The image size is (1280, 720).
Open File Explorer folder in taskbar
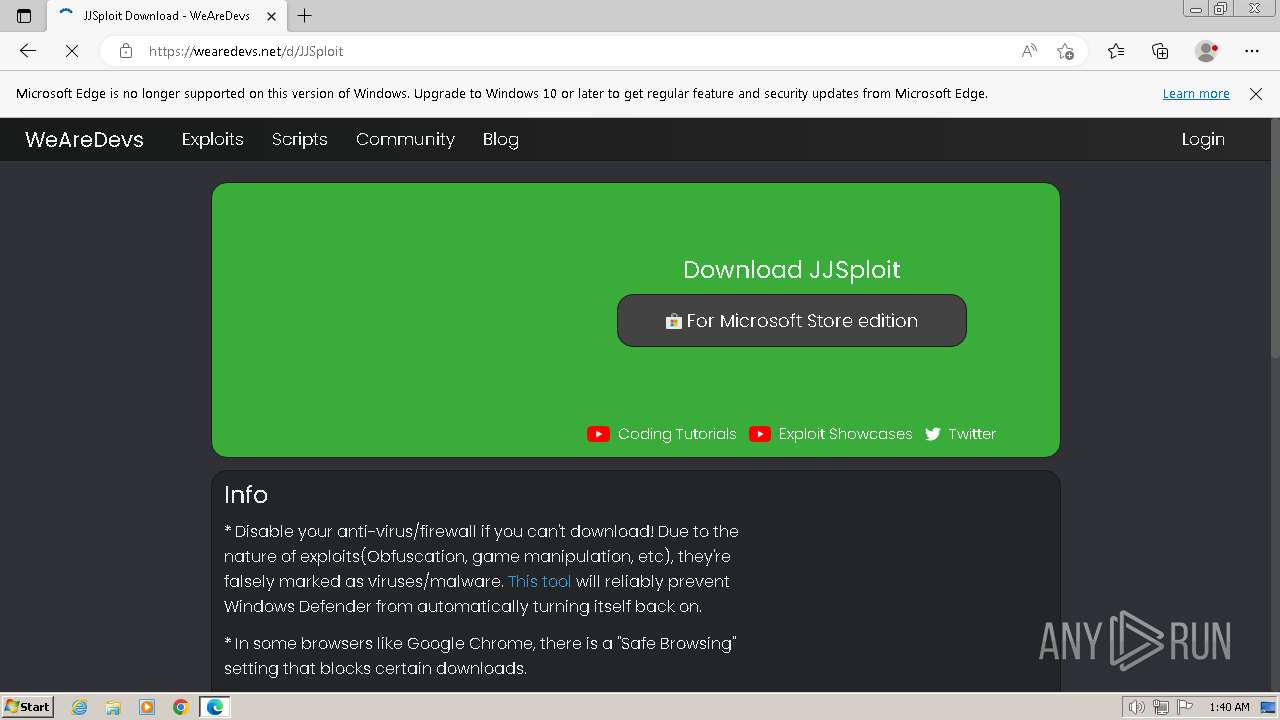pyautogui.click(x=113, y=707)
